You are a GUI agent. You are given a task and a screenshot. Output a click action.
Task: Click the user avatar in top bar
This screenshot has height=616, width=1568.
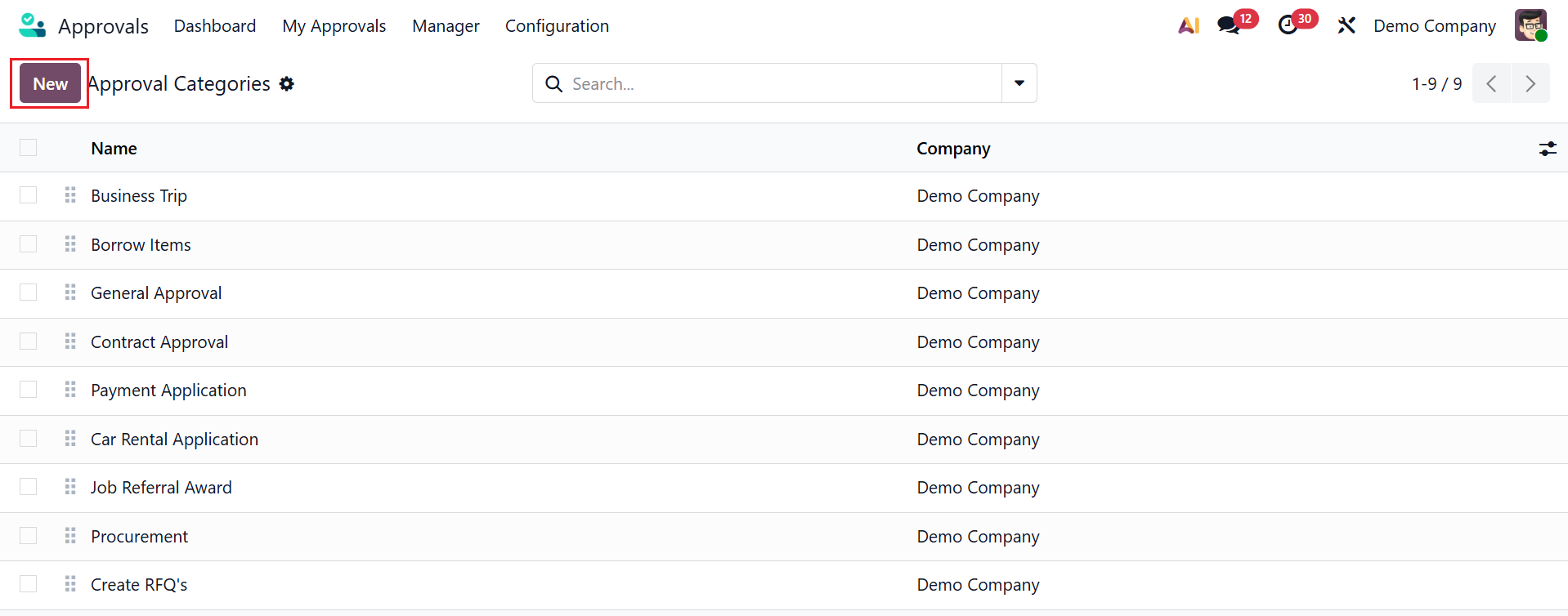1530,25
